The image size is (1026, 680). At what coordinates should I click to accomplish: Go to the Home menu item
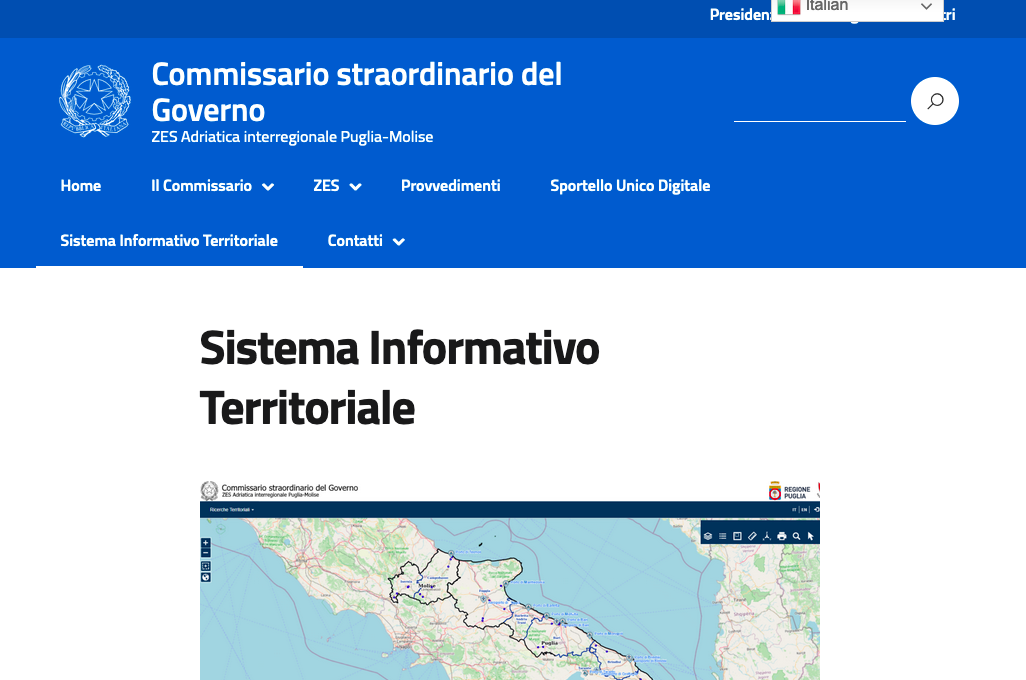tap(80, 186)
